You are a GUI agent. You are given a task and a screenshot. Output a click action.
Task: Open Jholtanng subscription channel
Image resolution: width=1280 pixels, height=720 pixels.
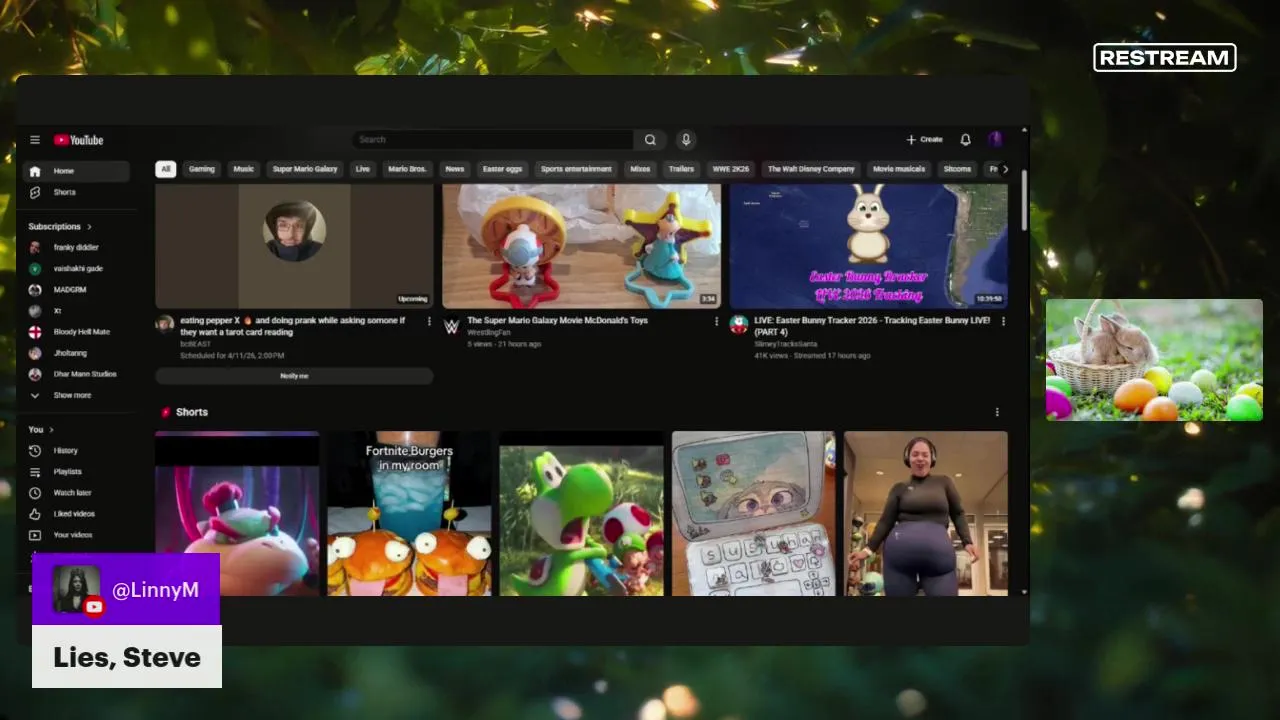pyautogui.click(x=77, y=353)
